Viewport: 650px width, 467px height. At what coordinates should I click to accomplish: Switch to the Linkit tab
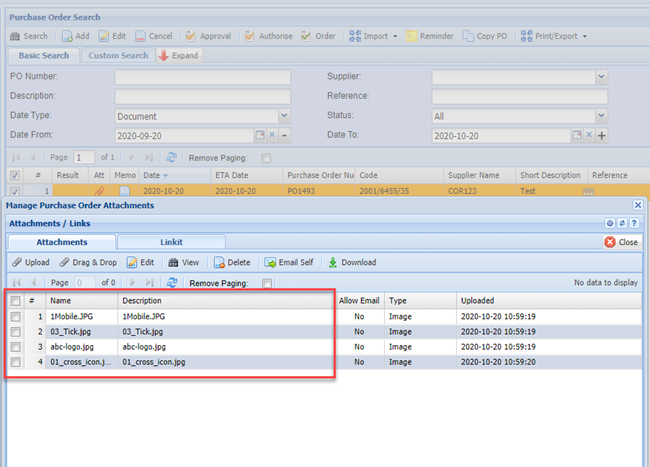(x=170, y=242)
